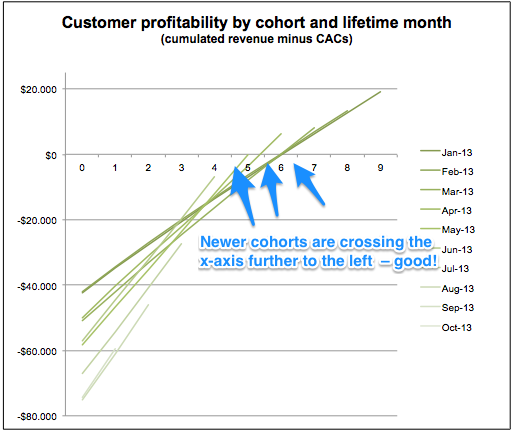
Task: Click the x-axis label 0
Action: pos(82,168)
